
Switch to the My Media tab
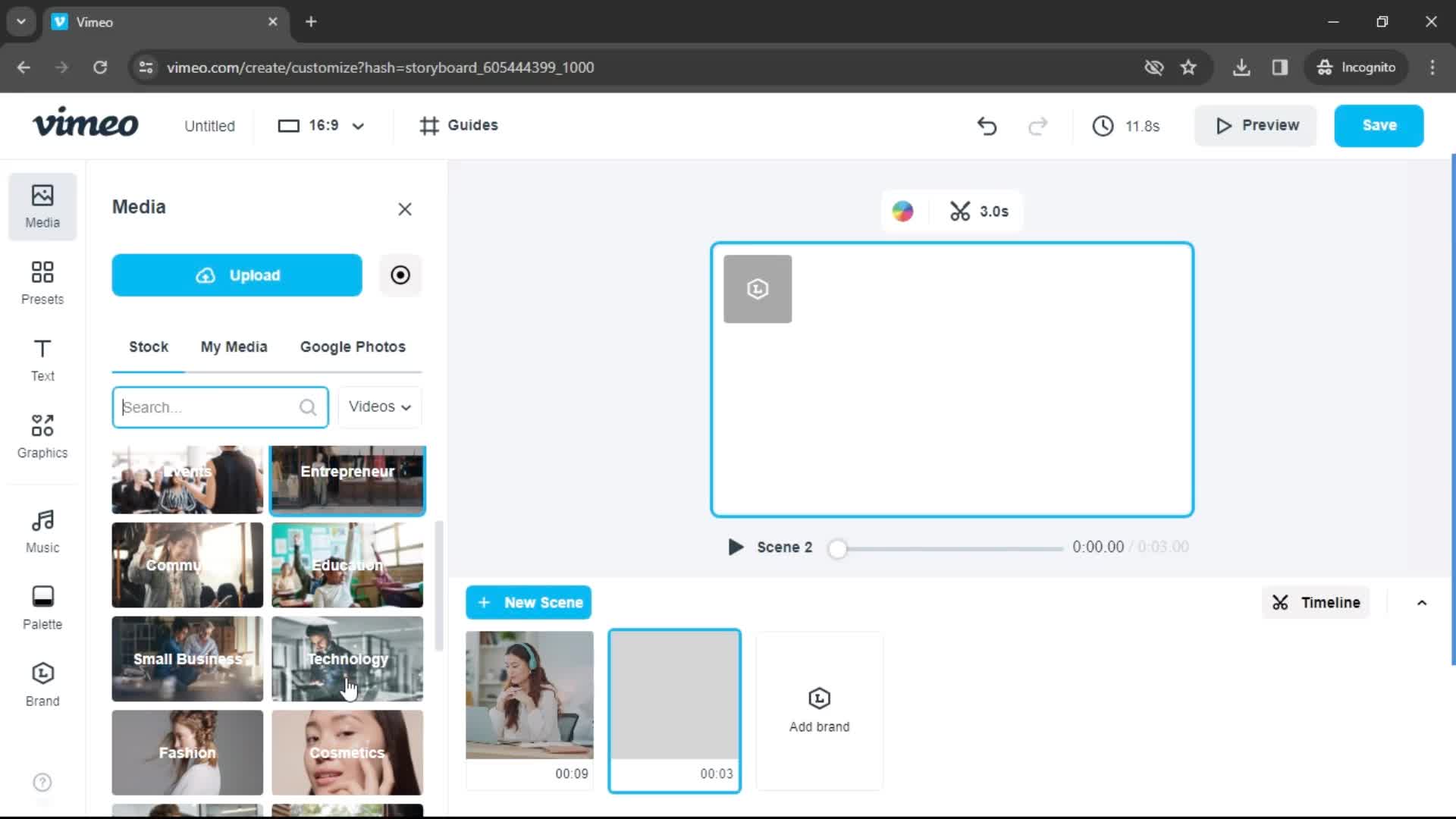click(234, 346)
